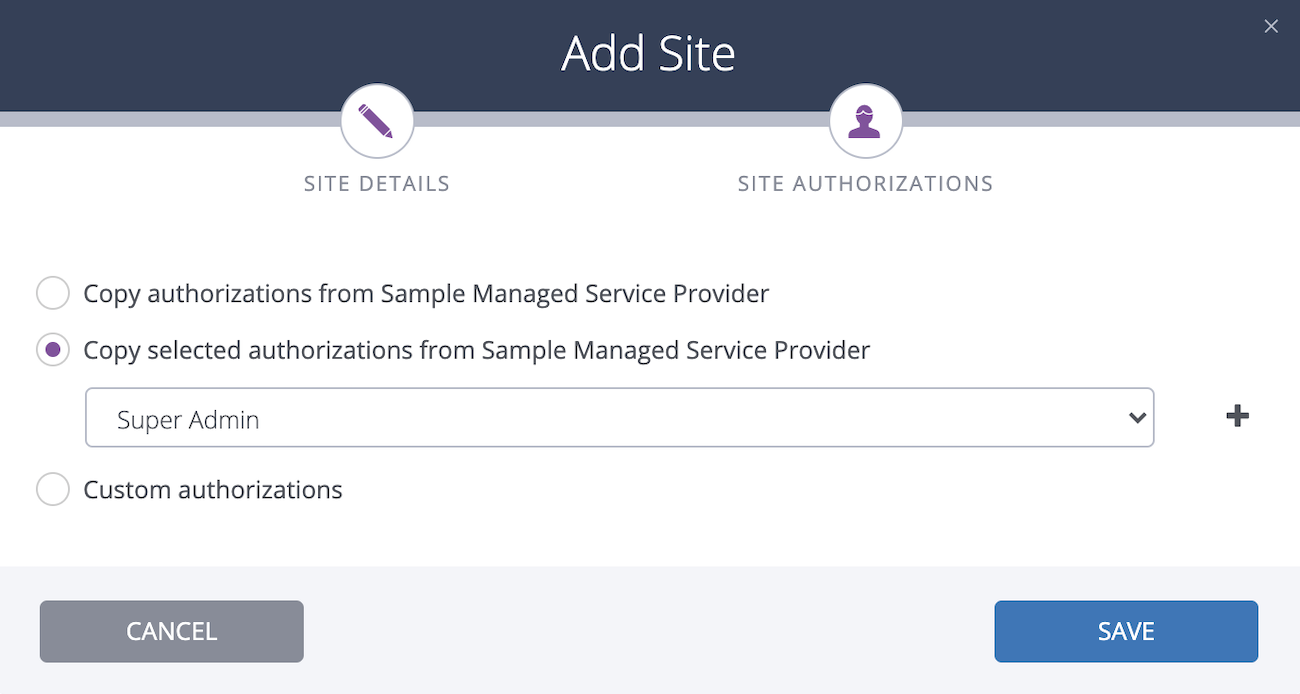Click the person icon above Site Authorizations
Image resolution: width=1300 pixels, height=694 pixels.
click(x=865, y=119)
